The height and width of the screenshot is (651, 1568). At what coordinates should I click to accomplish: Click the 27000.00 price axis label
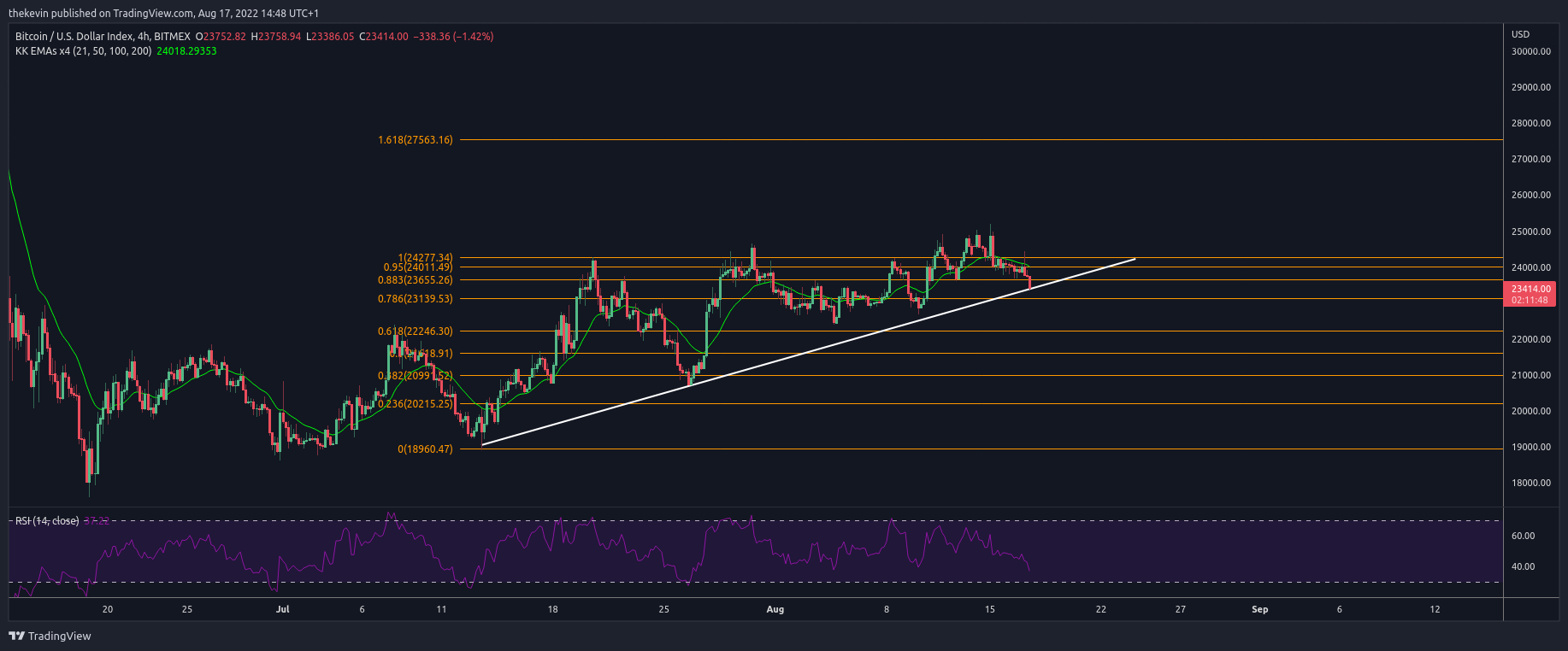pos(1530,159)
